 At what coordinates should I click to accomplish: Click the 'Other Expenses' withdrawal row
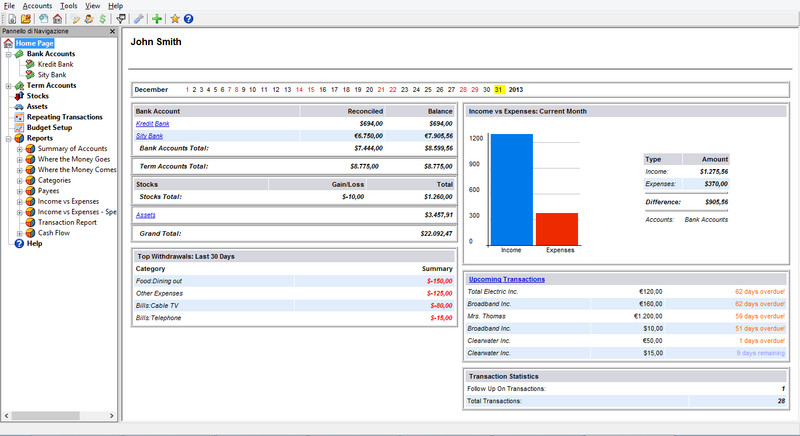pyautogui.click(x=294, y=293)
